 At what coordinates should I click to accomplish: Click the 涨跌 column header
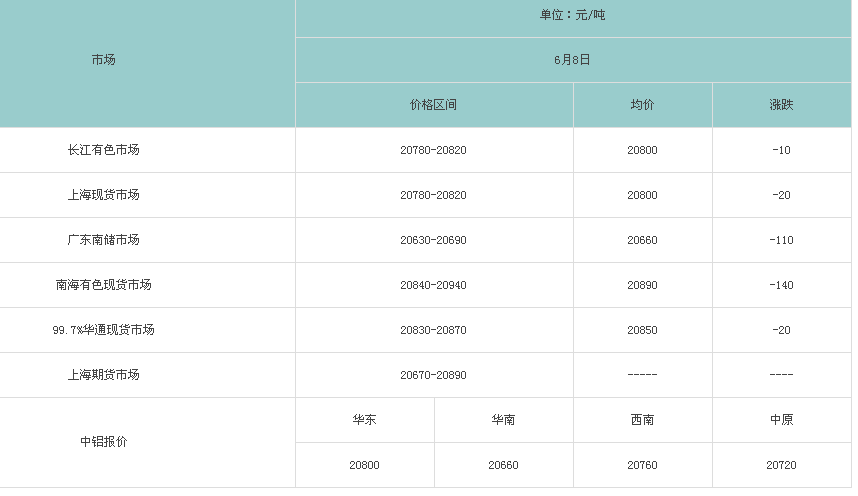pos(781,105)
